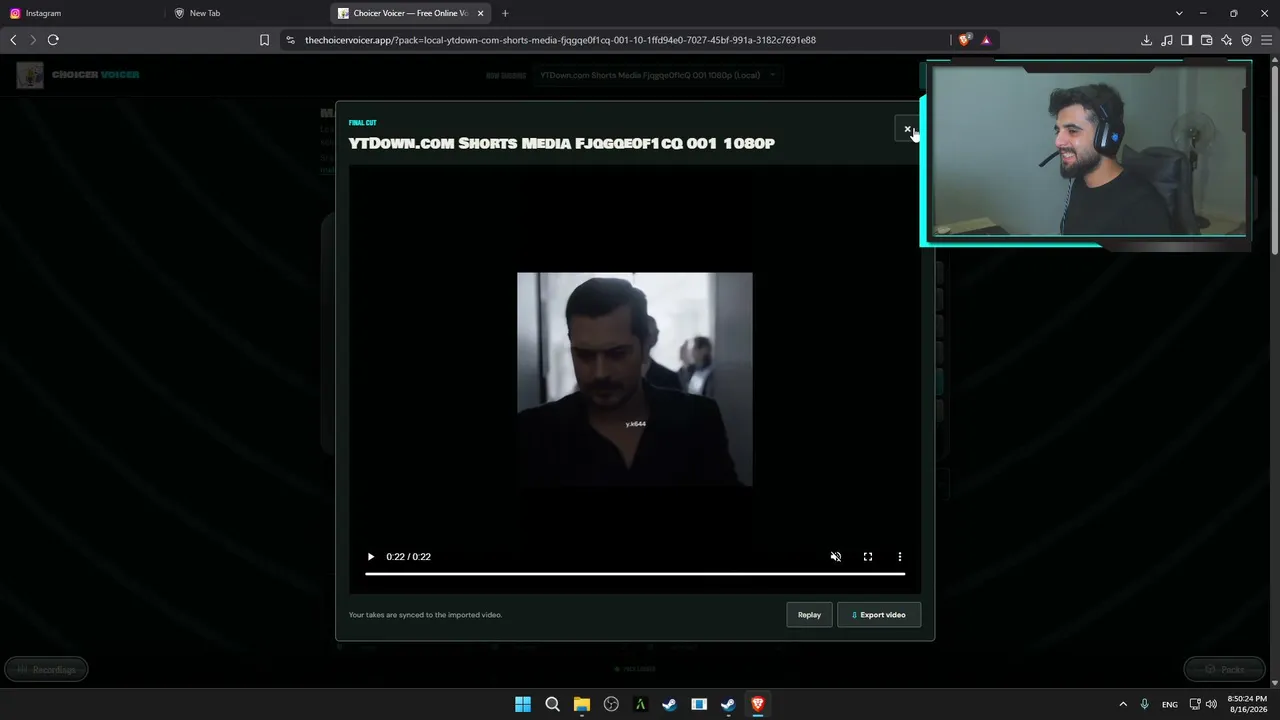1280x720 pixels.
Task: Reload the current page
Action: pos(53,40)
